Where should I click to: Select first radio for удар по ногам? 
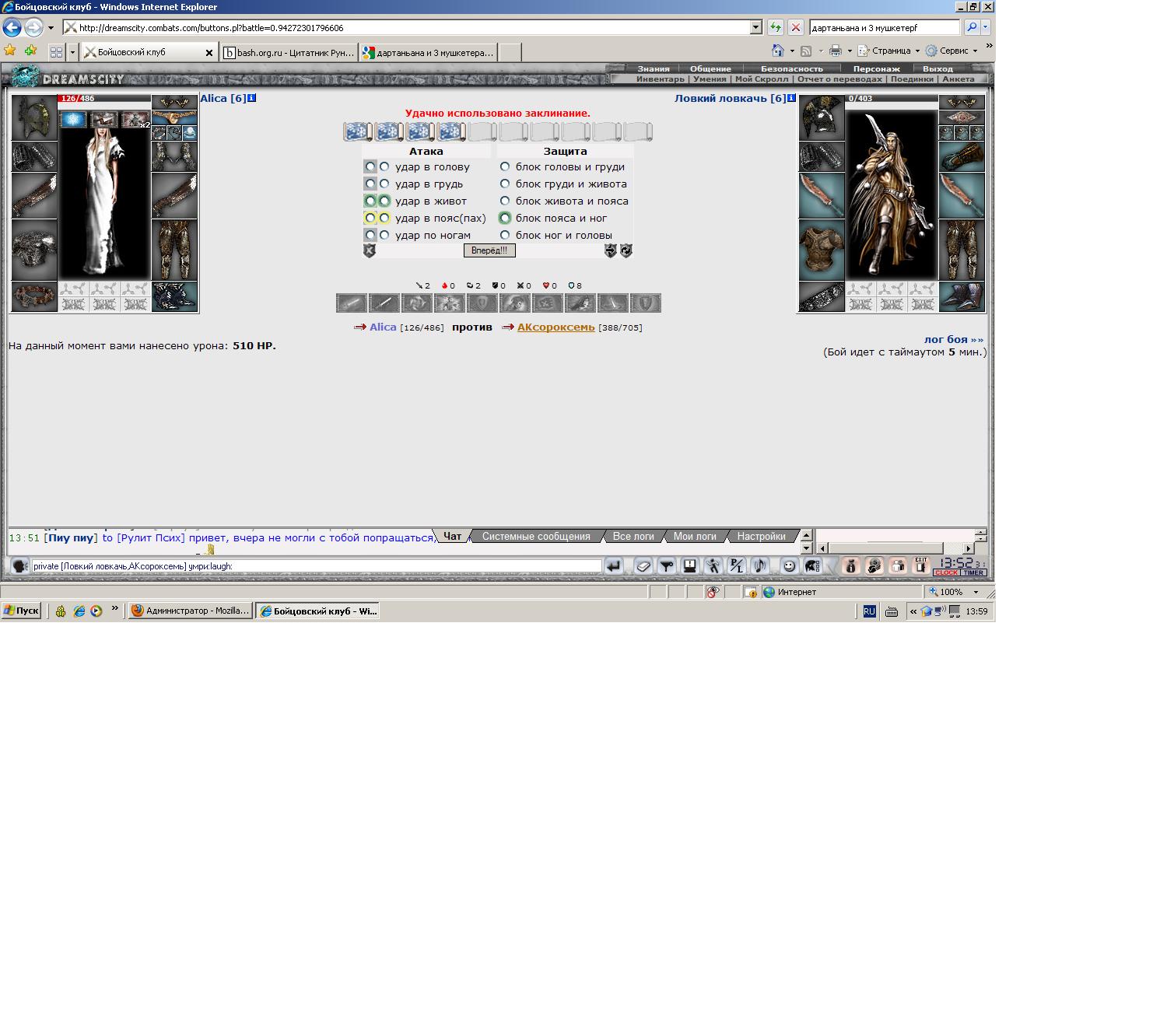click(x=370, y=235)
